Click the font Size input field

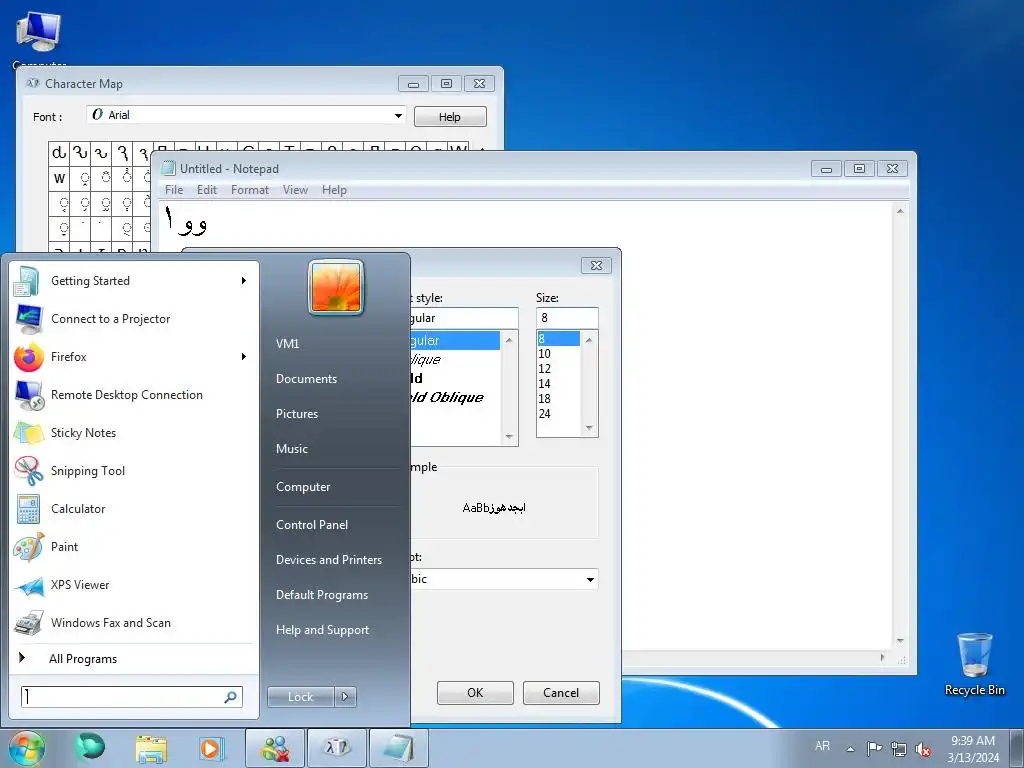click(x=567, y=318)
